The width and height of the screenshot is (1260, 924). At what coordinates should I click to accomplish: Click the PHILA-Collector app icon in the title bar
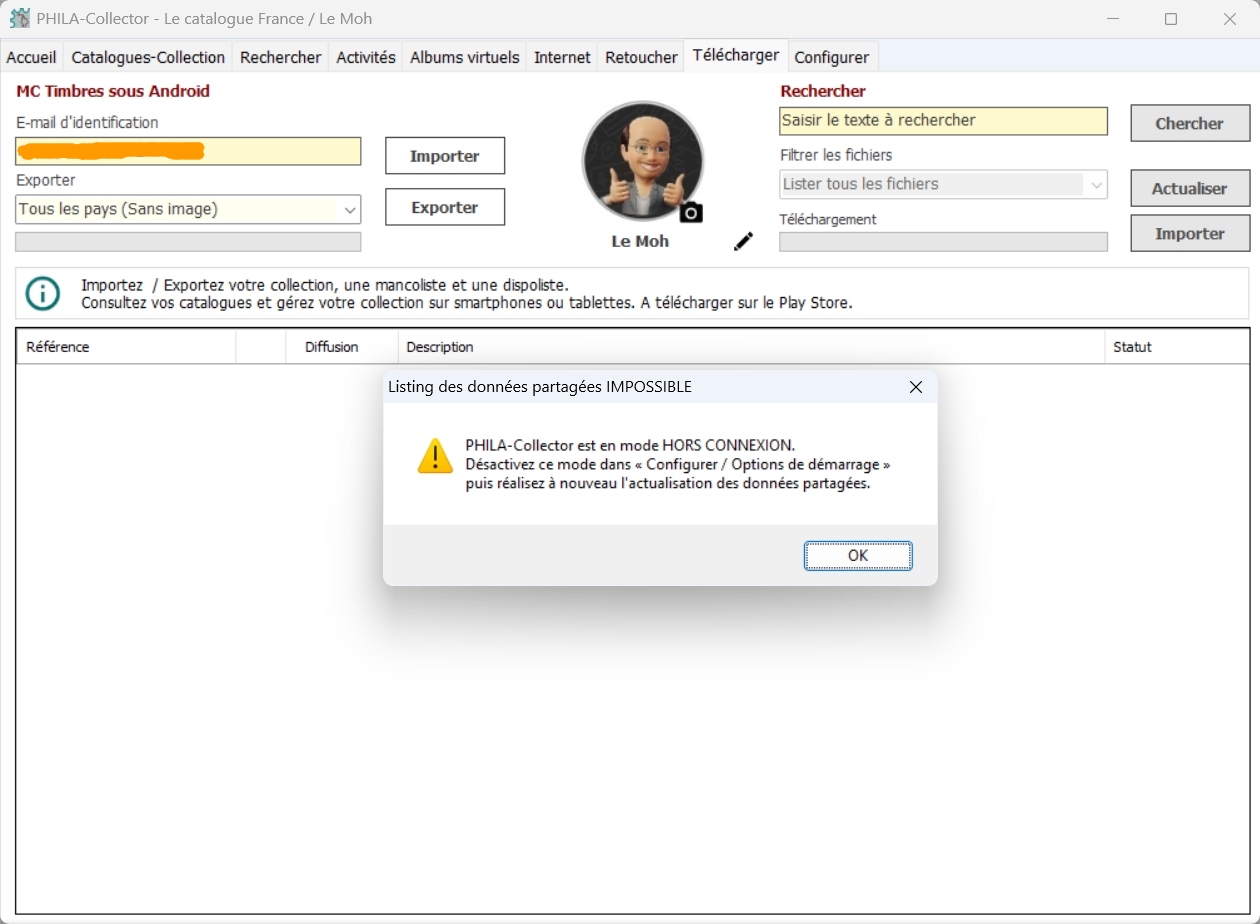click(19, 18)
